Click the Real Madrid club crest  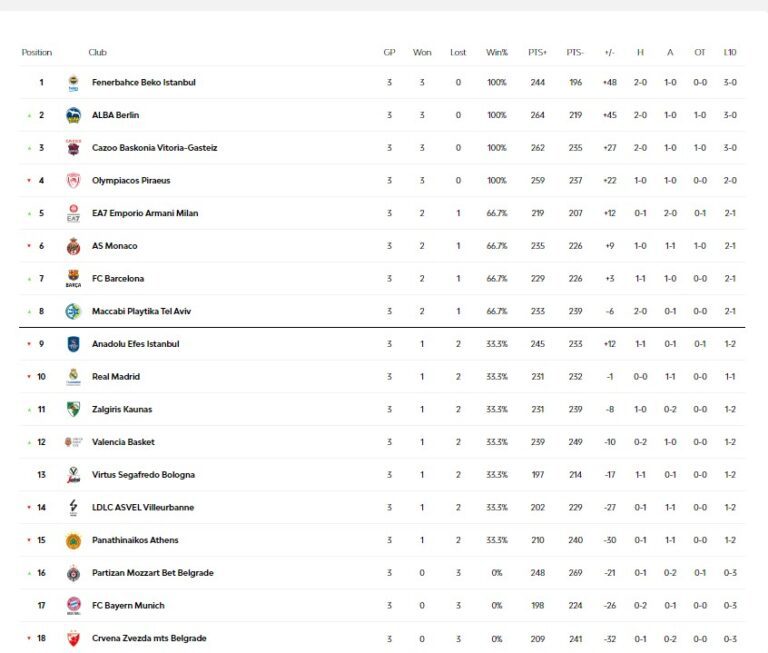(x=73, y=377)
